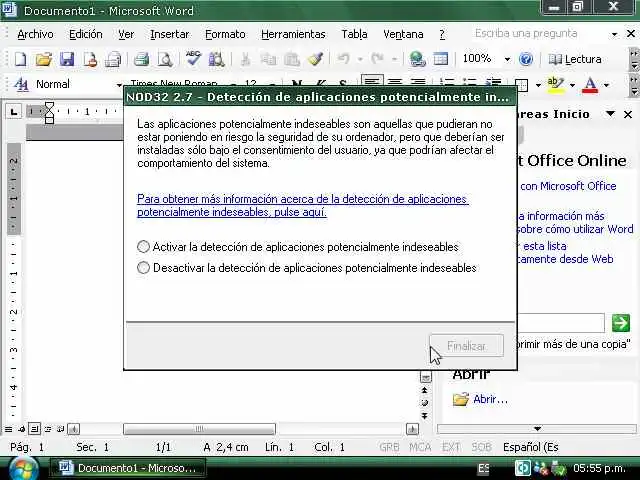
Task: Save the document with the floppy icon
Action: [67, 60]
